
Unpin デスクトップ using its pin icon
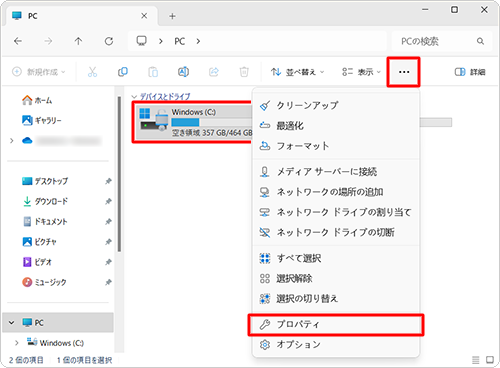[x=108, y=181]
